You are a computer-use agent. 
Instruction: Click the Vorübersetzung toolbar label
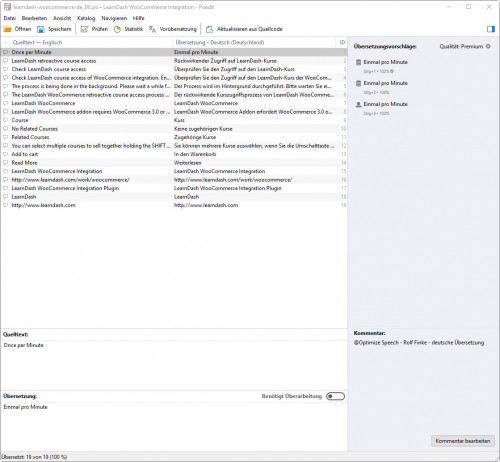pyautogui.click(x=178, y=29)
